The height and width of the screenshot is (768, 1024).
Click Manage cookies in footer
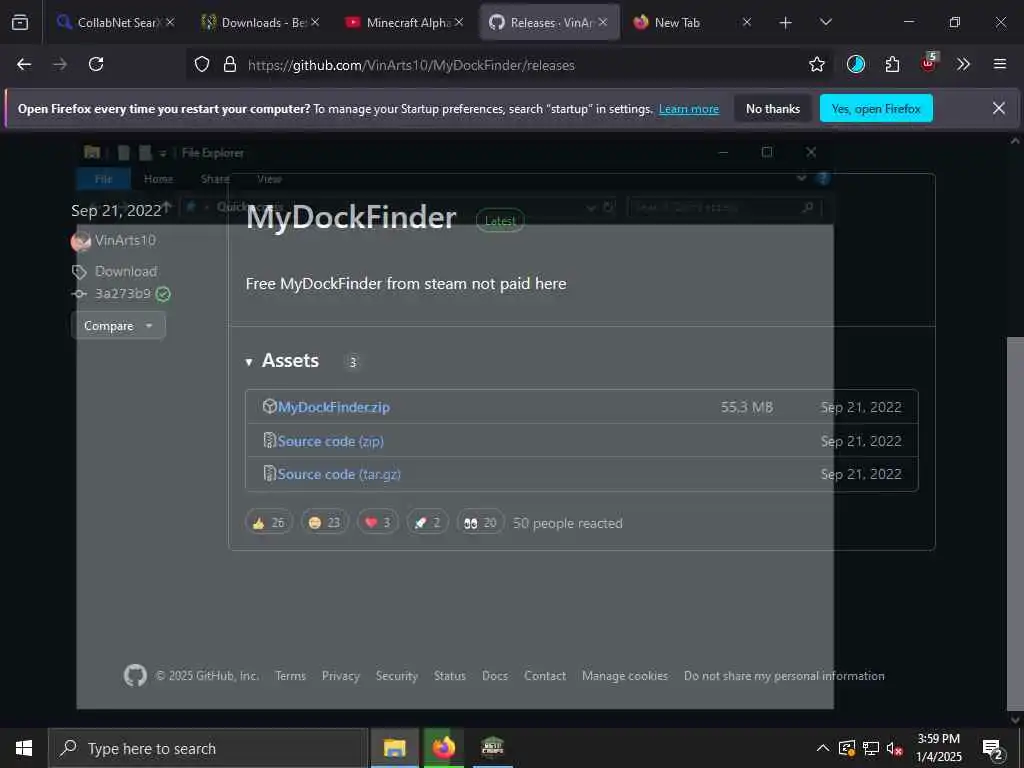(625, 675)
